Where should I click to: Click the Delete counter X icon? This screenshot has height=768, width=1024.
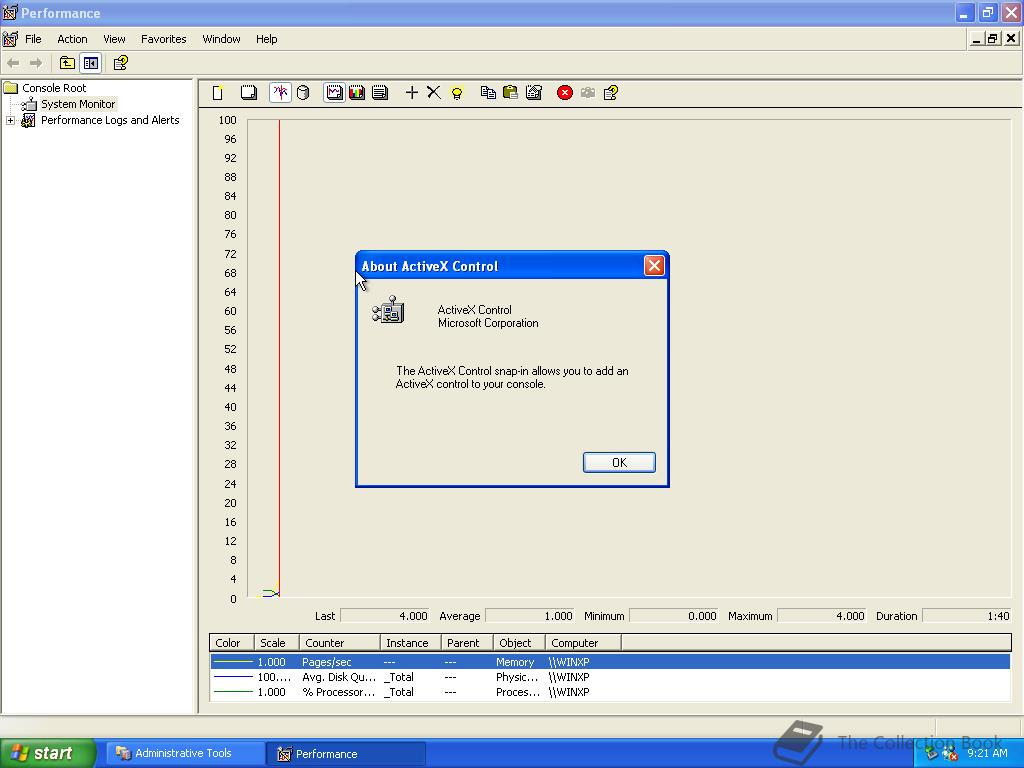[x=434, y=93]
